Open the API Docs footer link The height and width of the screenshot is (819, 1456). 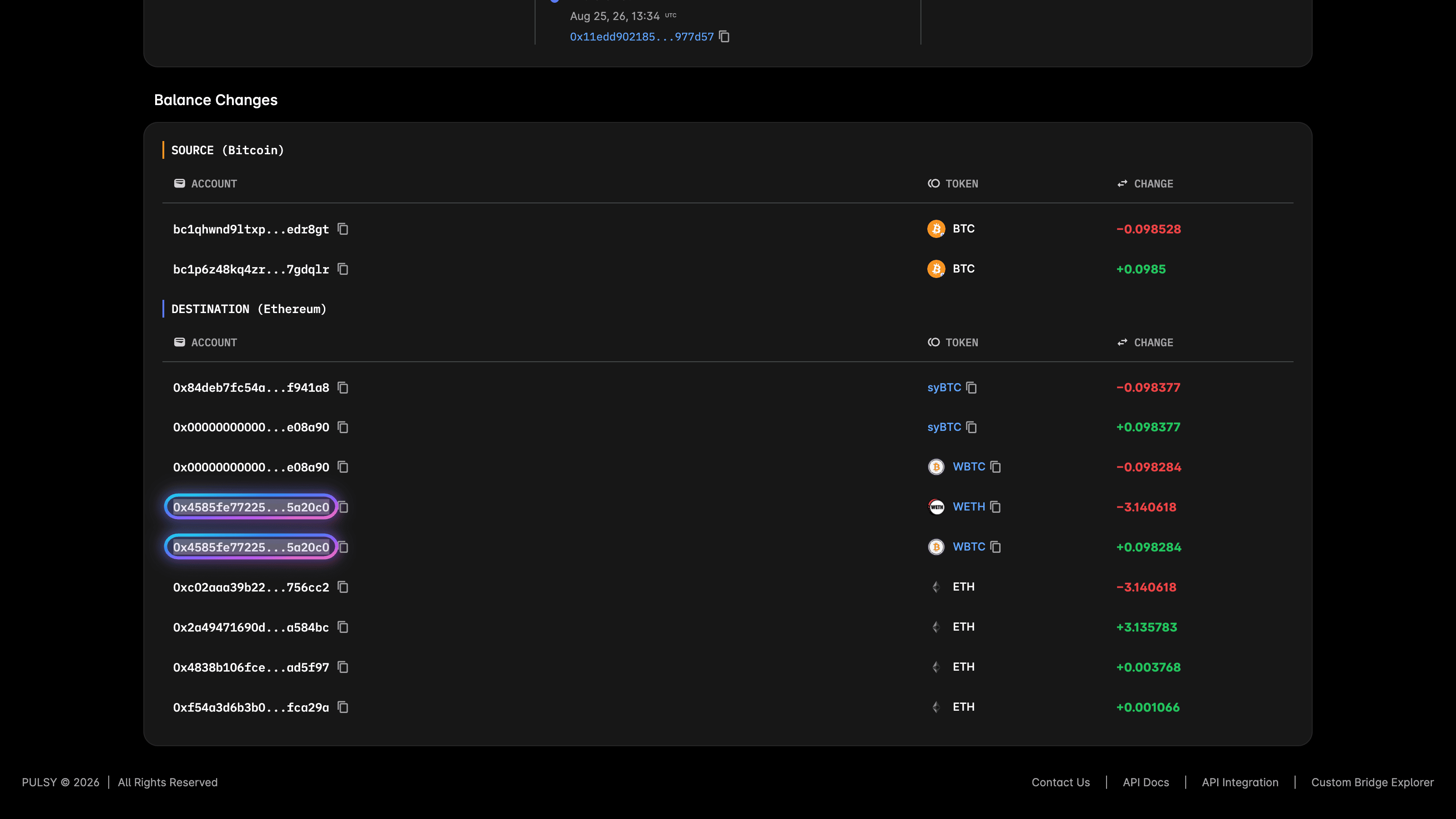tap(1146, 782)
